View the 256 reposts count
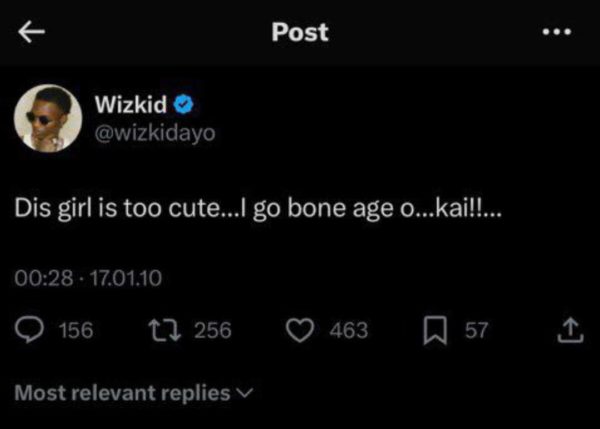This screenshot has width=600, height=429. point(212,330)
